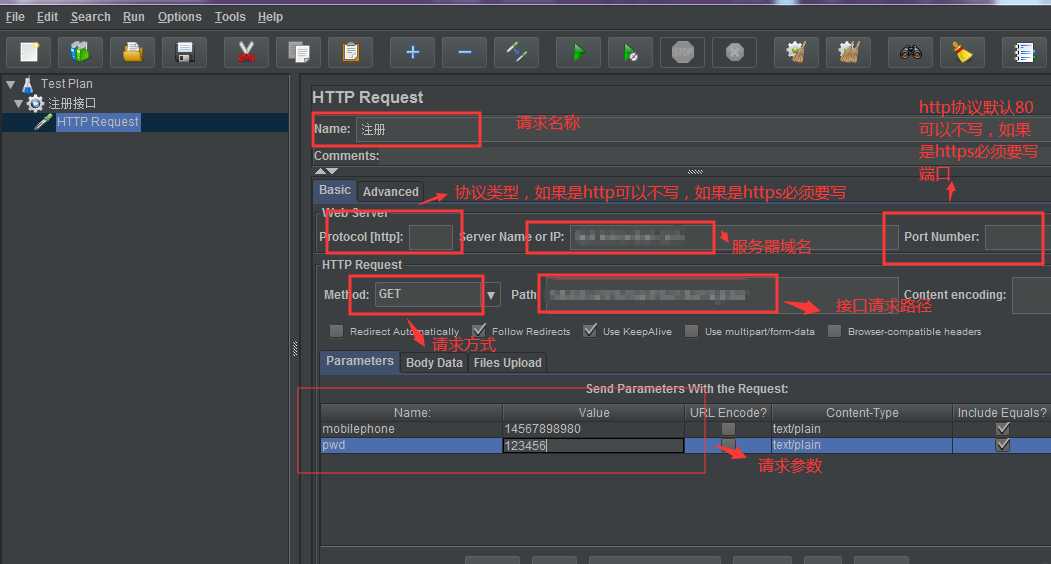Click the Stop test icon
Image resolution: width=1051 pixels, height=564 pixels.
click(682, 52)
